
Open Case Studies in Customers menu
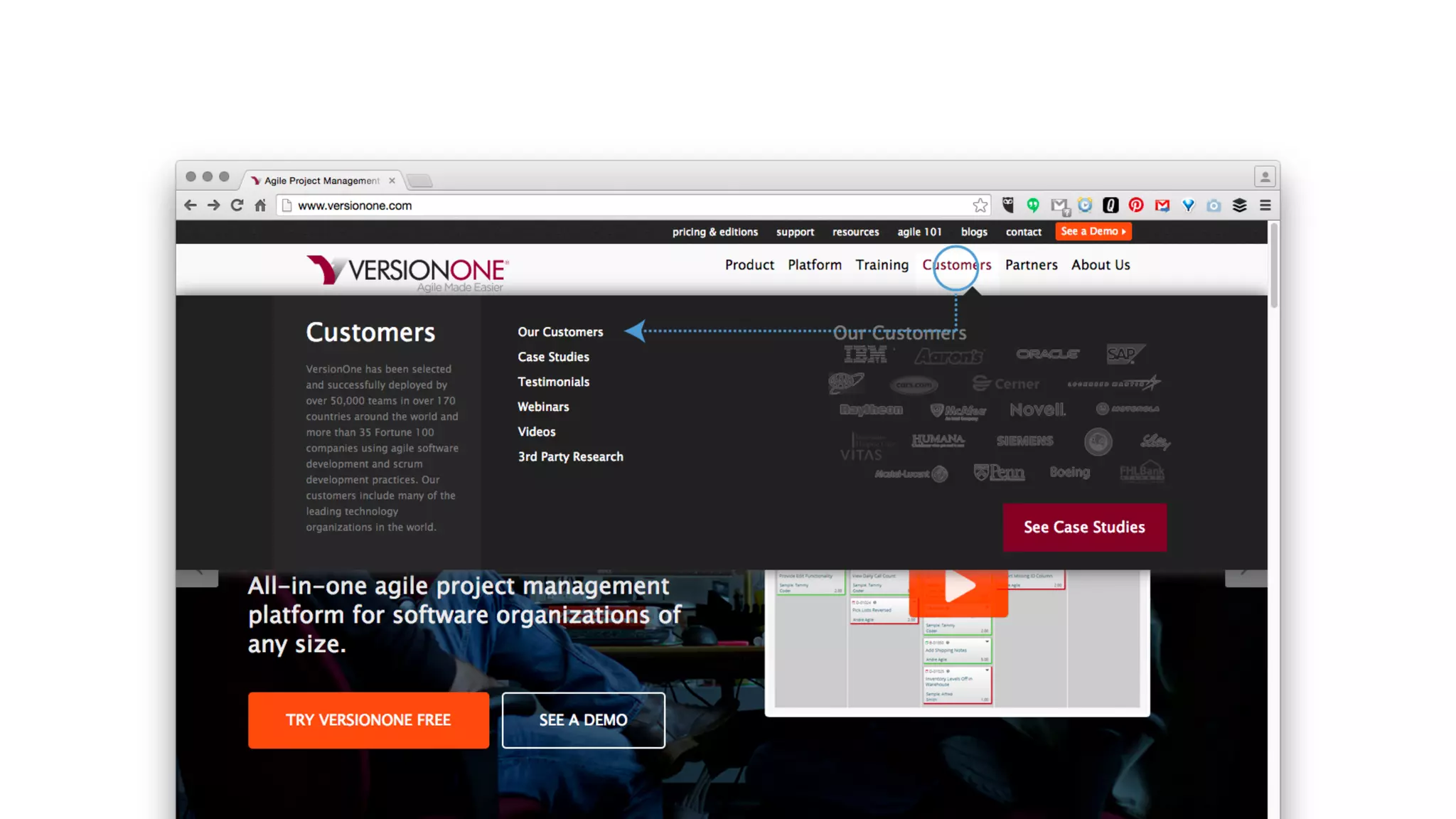coord(553,357)
